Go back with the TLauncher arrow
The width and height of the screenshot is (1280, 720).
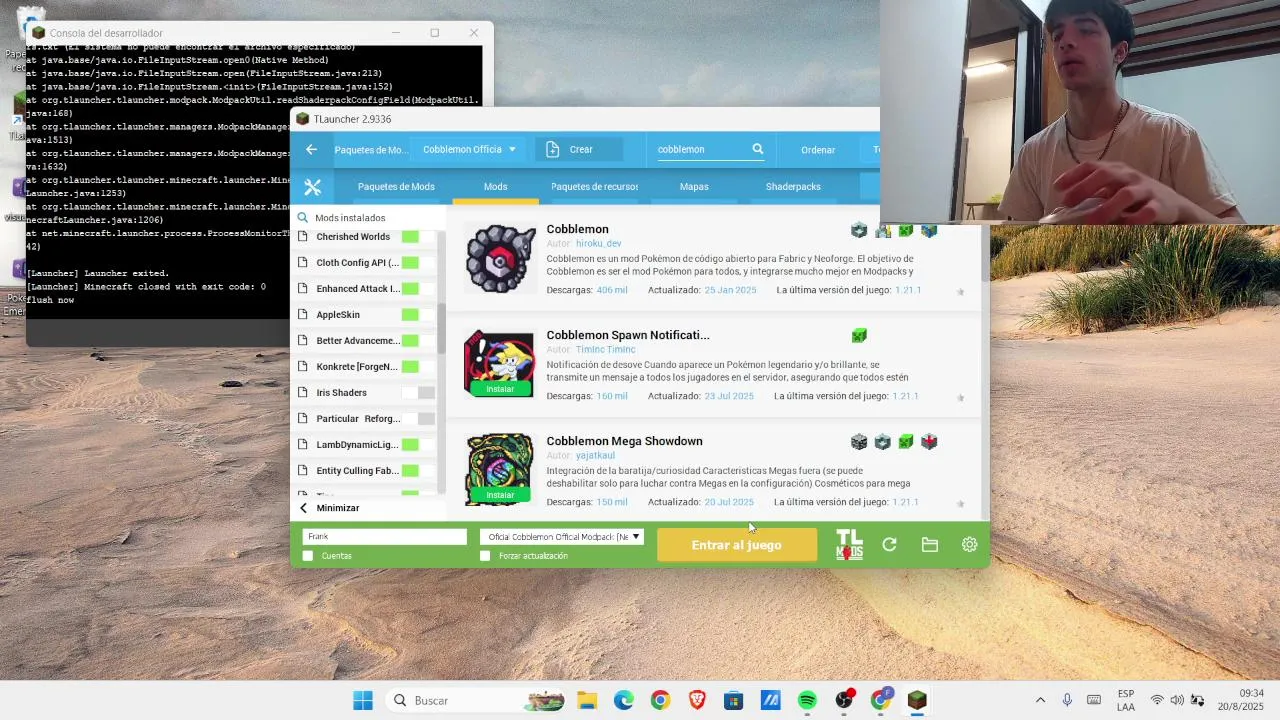311,150
